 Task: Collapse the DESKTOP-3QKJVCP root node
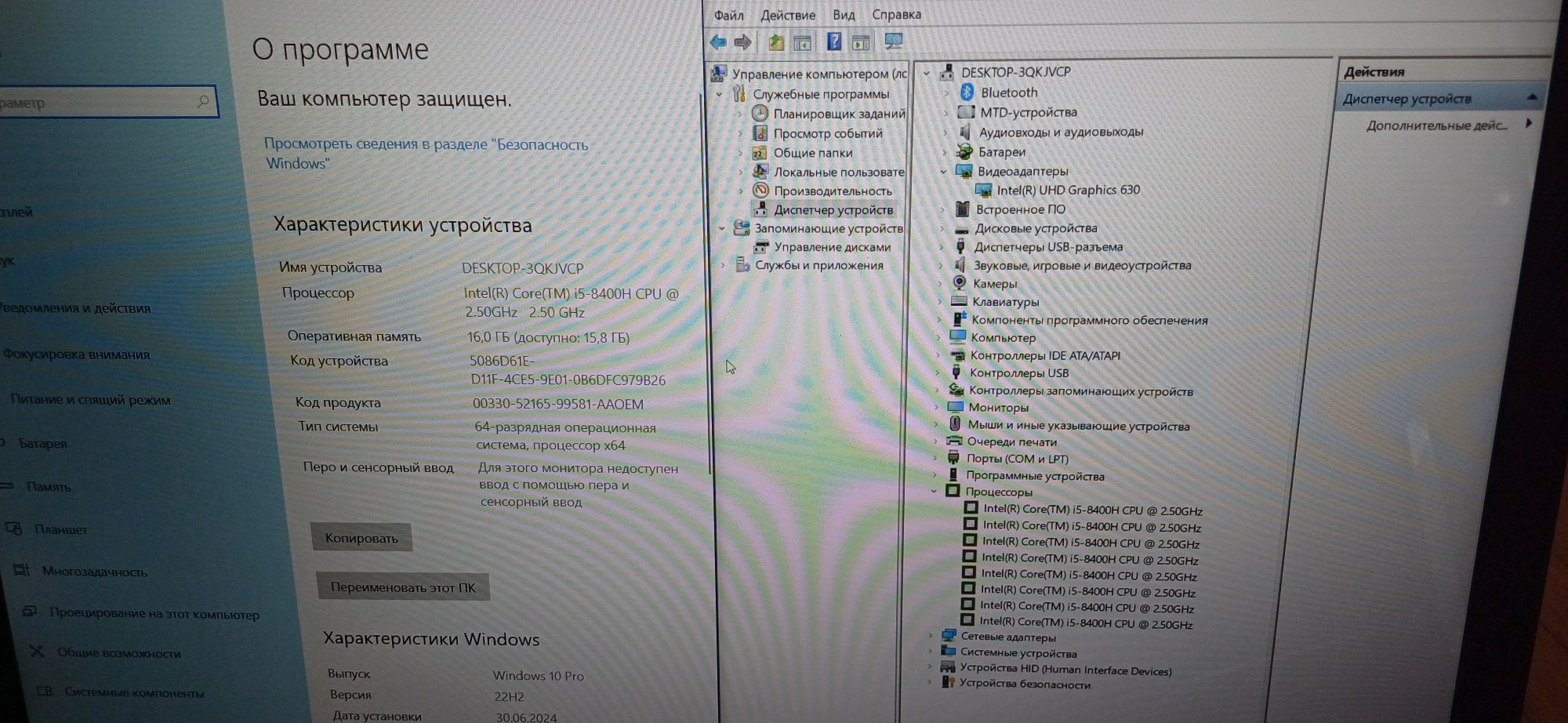(926, 72)
